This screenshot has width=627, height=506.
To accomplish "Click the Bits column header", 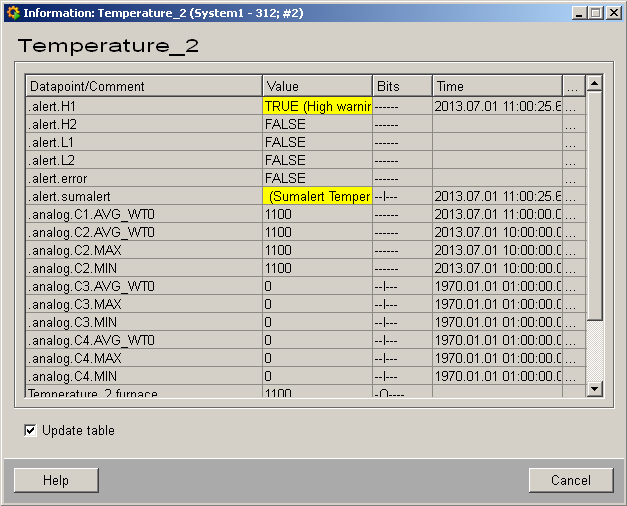I will [x=401, y=86].
